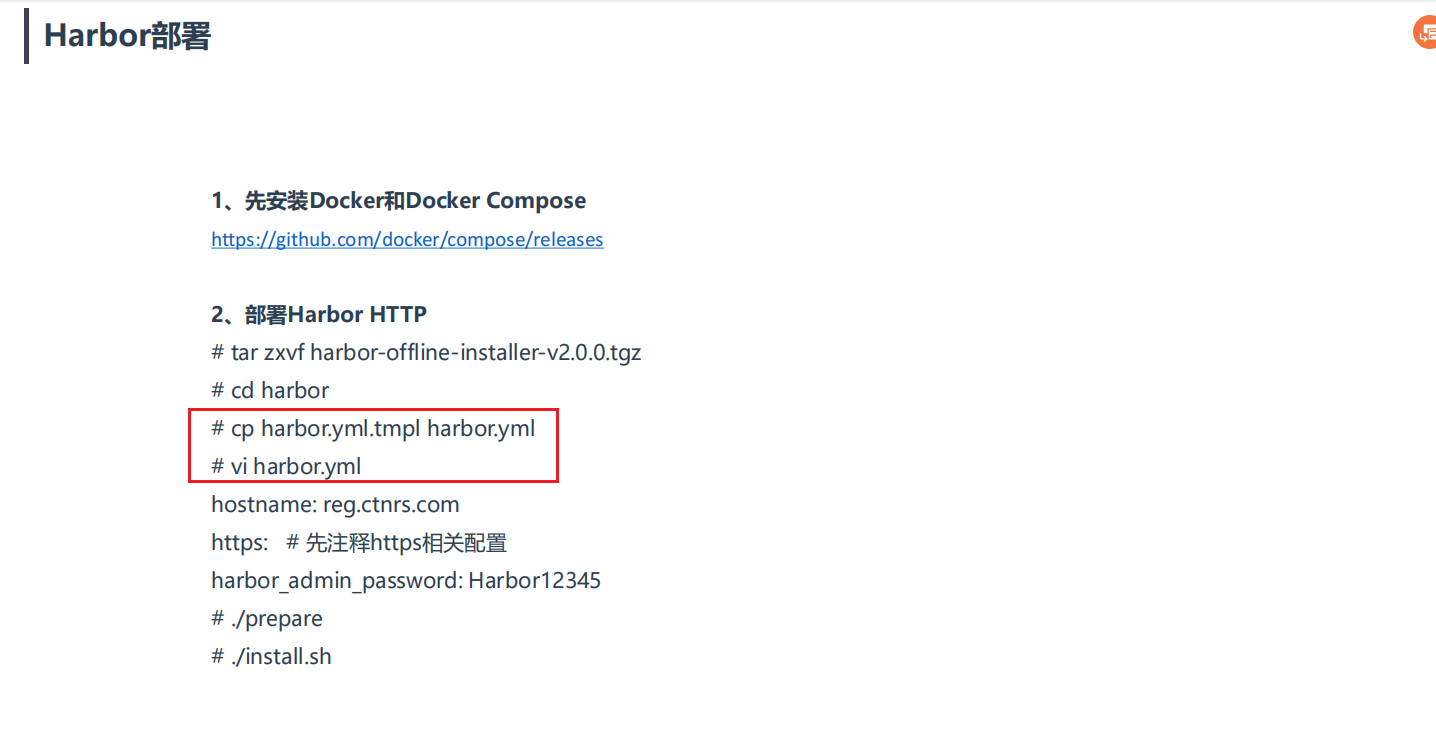Click the tar zxvf harbor-offline-installer line
The image size is (1436, 753).
click(426, 353)
